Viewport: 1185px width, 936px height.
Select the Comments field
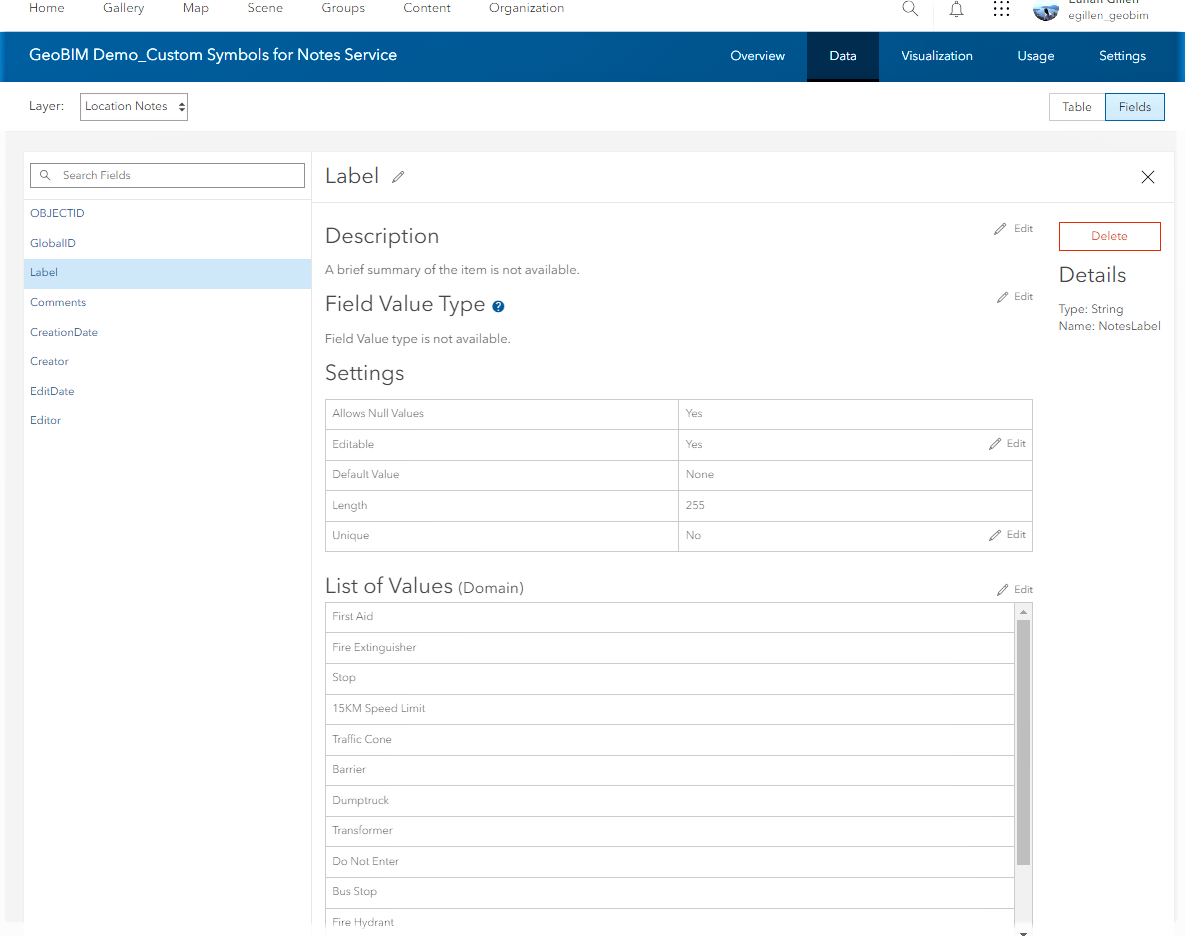point(58,302)
